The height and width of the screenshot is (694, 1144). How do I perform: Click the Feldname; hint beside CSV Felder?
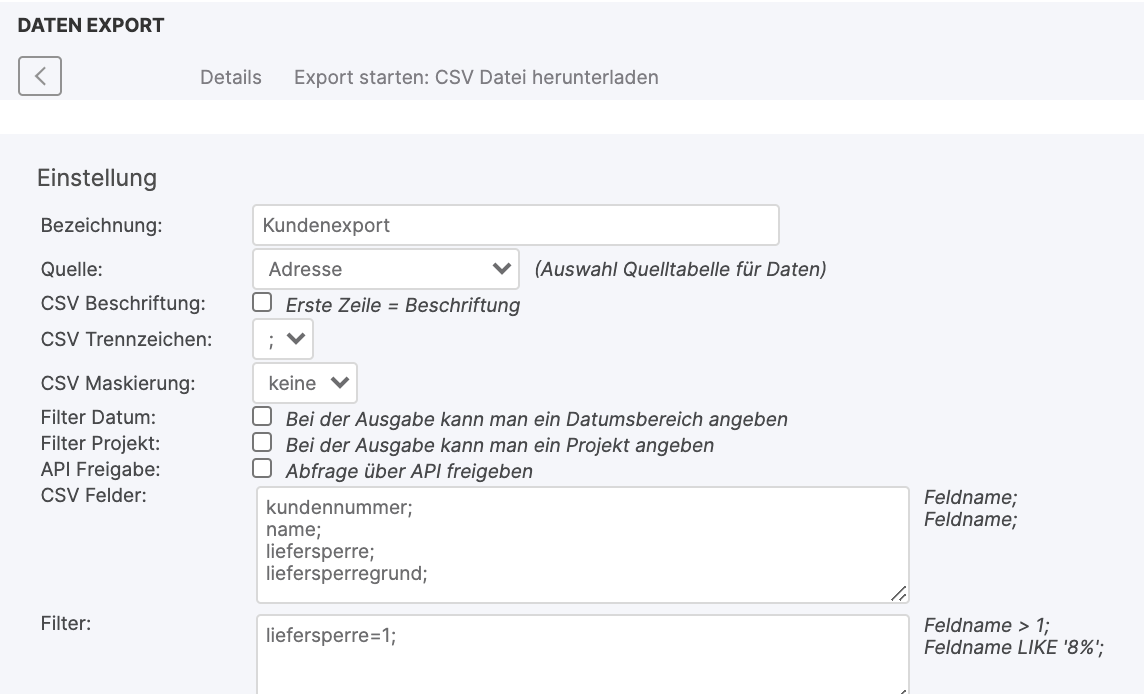pyautogui.click(x=970, y=497)
